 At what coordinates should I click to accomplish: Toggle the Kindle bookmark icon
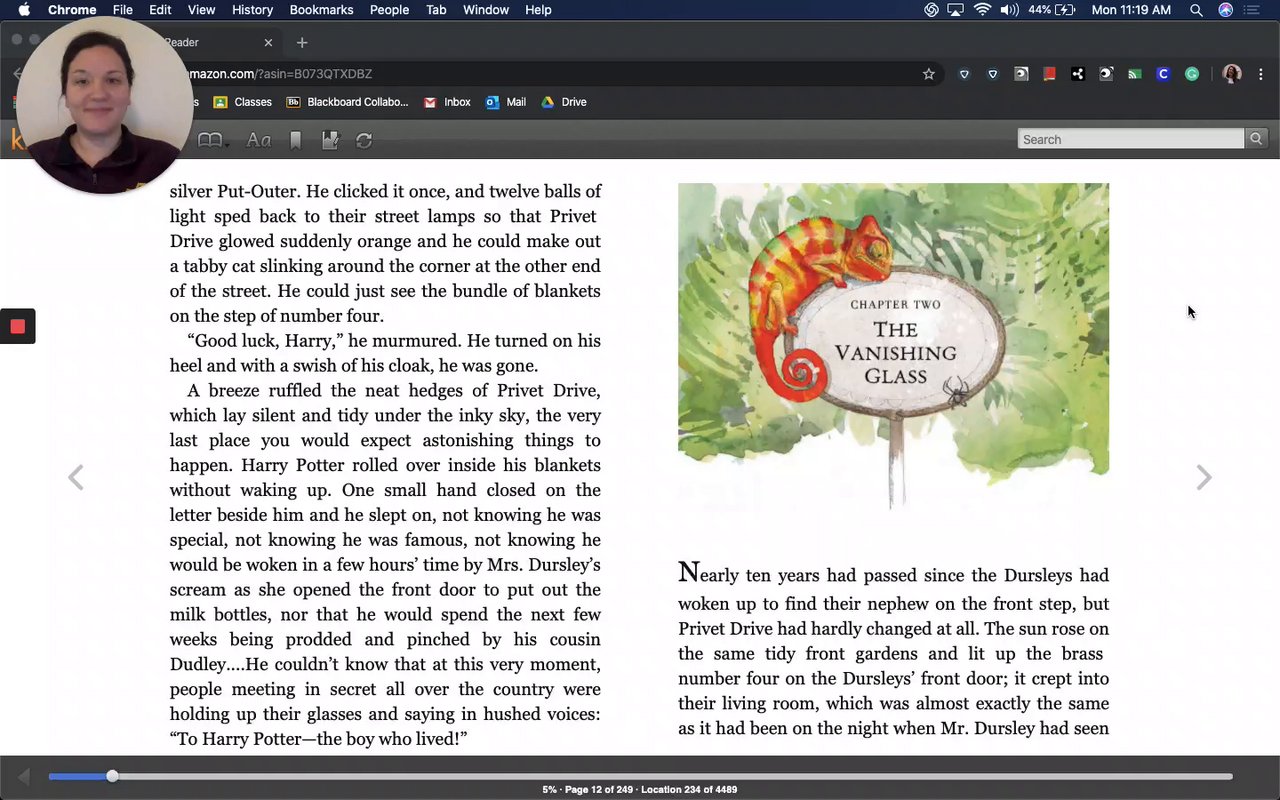295,140
